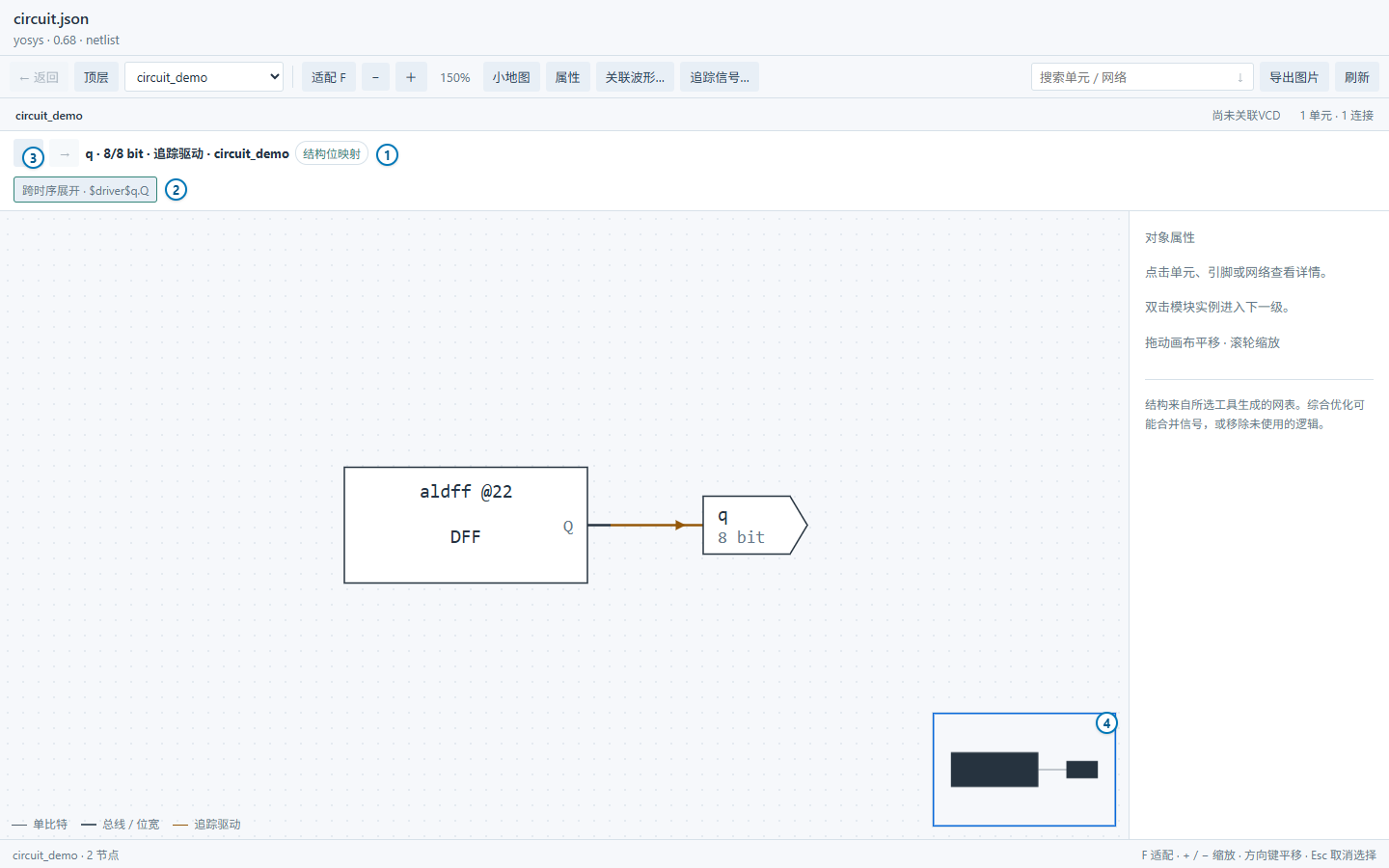Click the circuit_demo breadcrumb label
Screen dimensions: 1389x868
[x=49, y=116]
